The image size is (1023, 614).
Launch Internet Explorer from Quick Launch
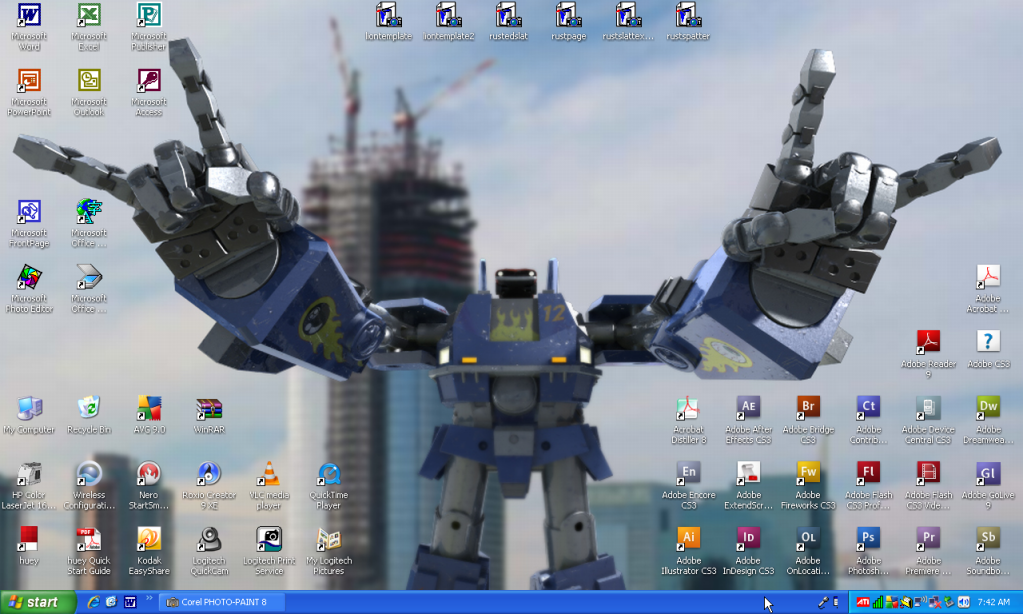94,602
